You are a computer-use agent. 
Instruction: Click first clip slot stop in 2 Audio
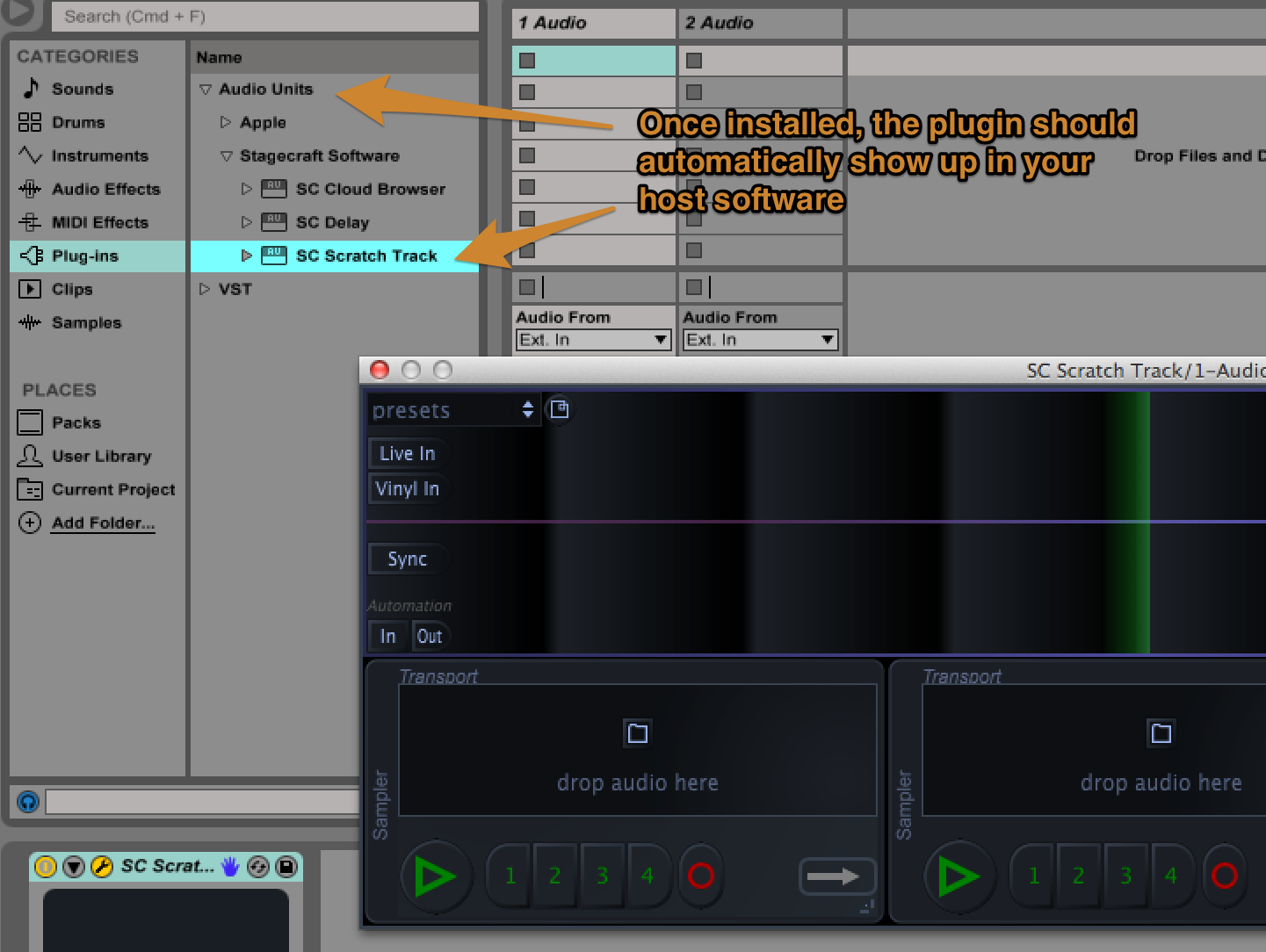694,61
